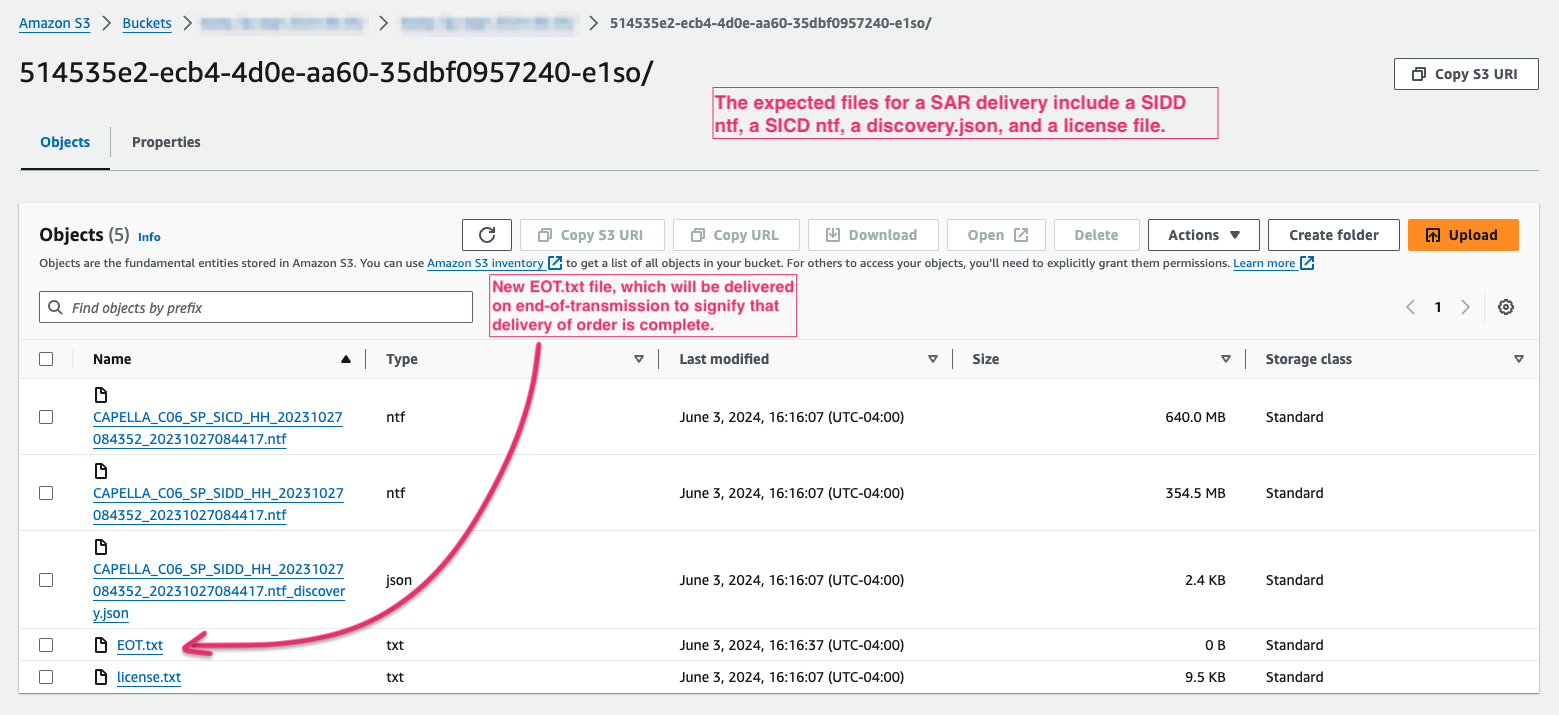Image resolution: width=1559 pixels, height=715 pixels.
Task: Click the Copy URL button
Action: (x=735, y=235)
